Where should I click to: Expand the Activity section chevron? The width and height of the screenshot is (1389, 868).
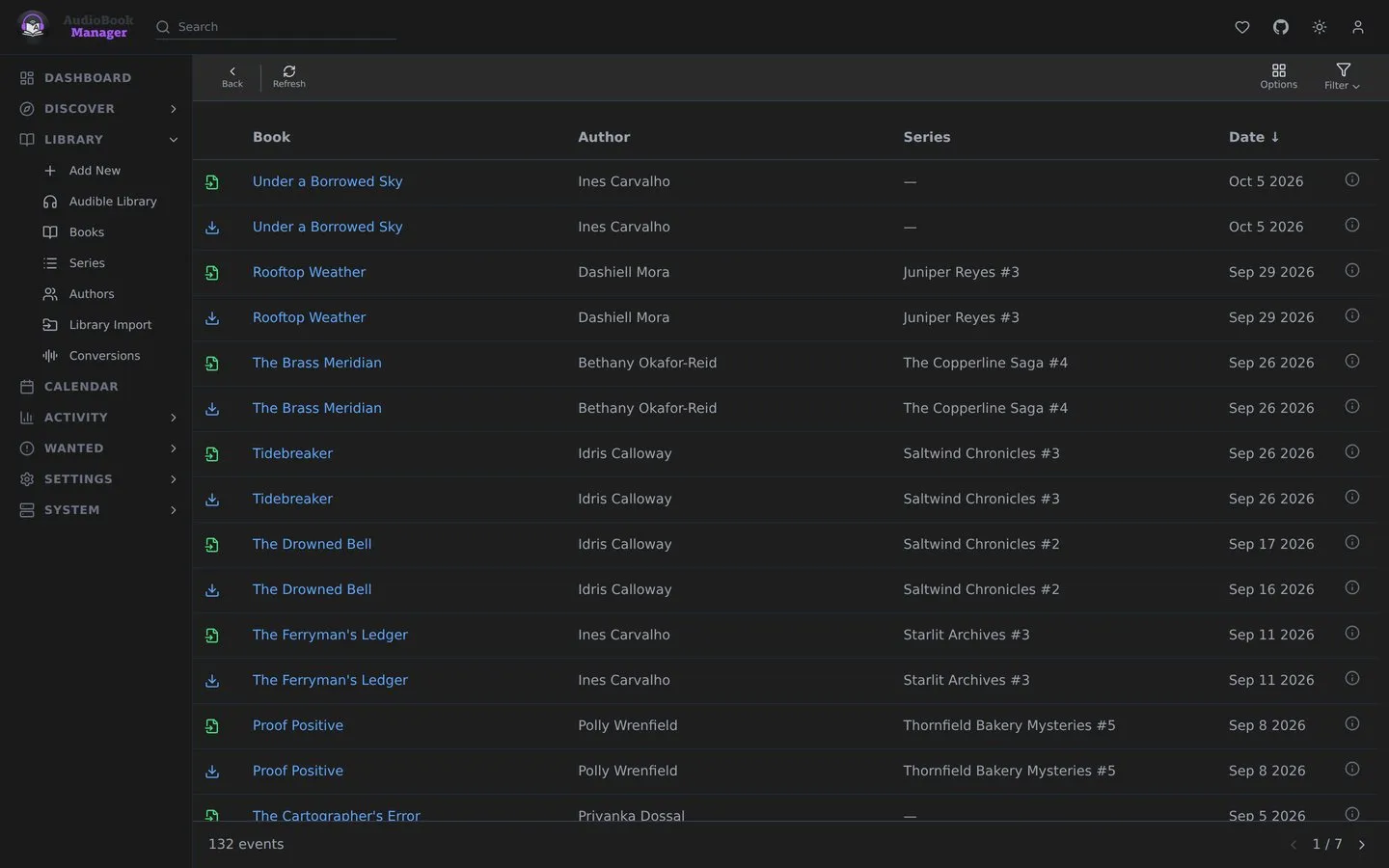pos(174,418)
